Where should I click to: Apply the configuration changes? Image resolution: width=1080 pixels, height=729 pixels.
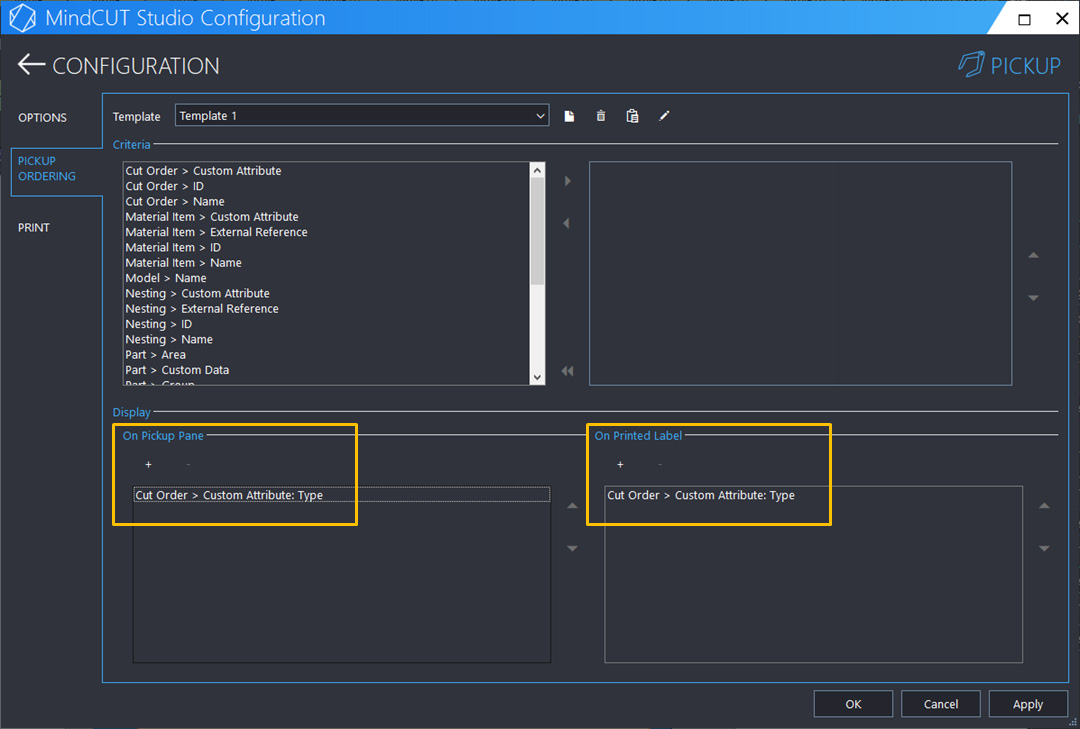(x=1028, y=704)
